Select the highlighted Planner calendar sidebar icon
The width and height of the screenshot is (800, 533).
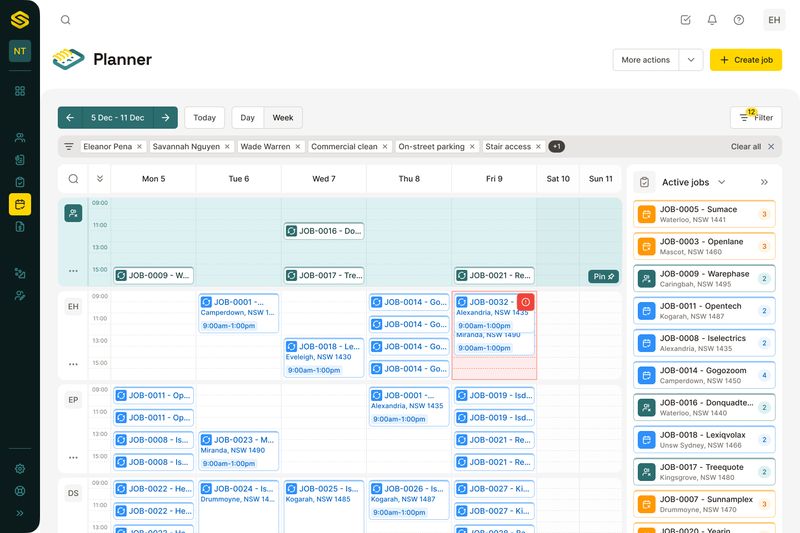20,204
